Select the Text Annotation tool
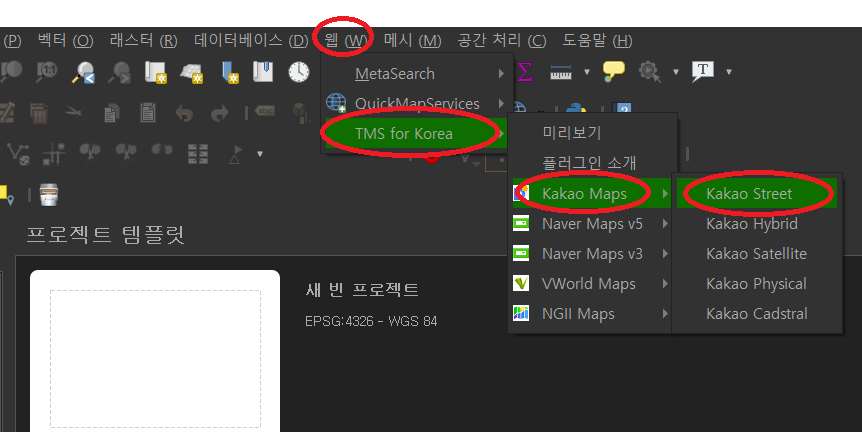 click(703, 71)
